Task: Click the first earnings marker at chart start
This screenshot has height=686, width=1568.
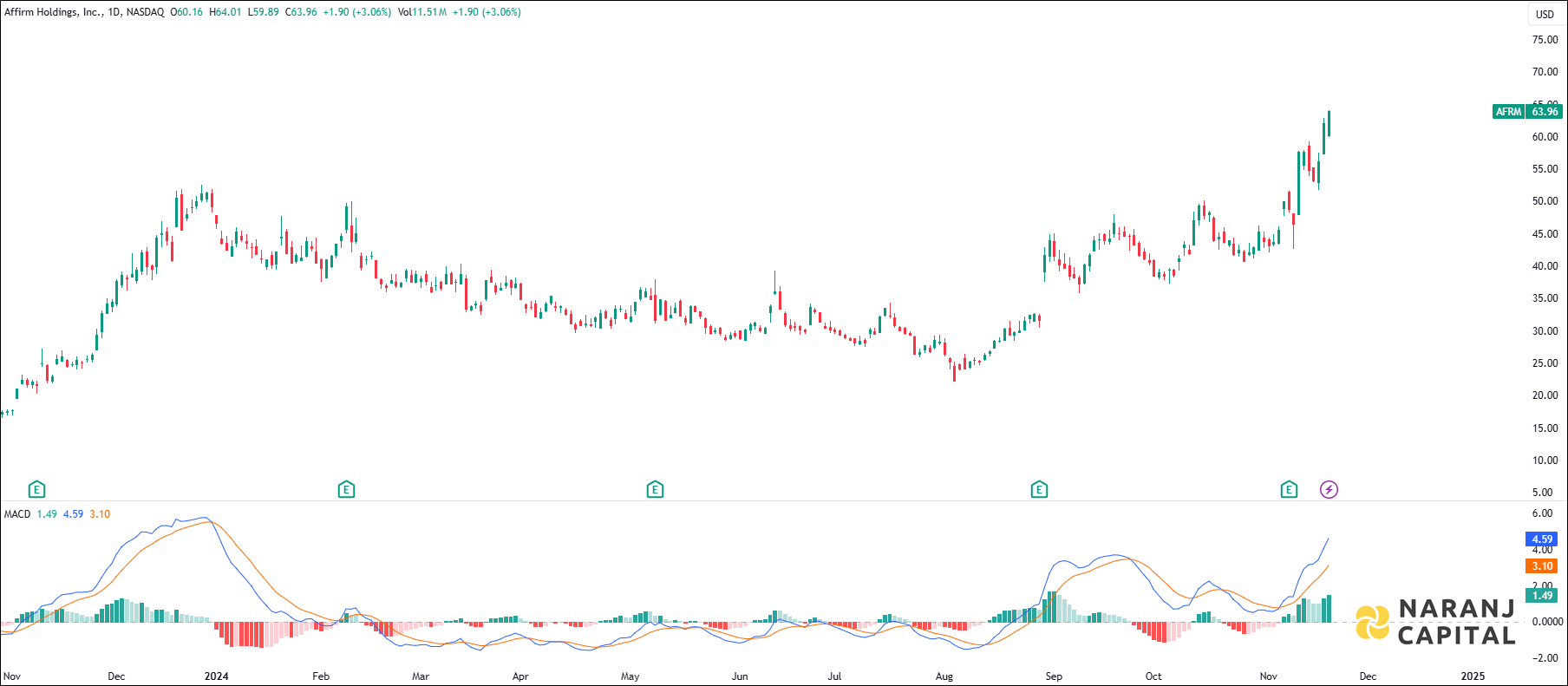Action: point(36,490)
